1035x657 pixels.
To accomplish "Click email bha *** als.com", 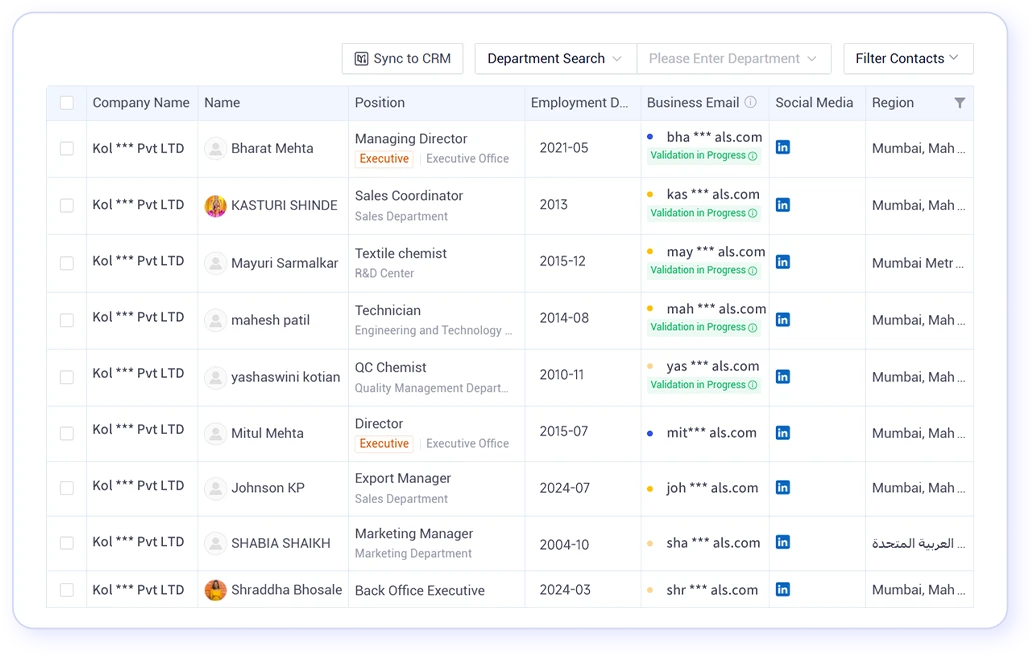I will point(714,137).
